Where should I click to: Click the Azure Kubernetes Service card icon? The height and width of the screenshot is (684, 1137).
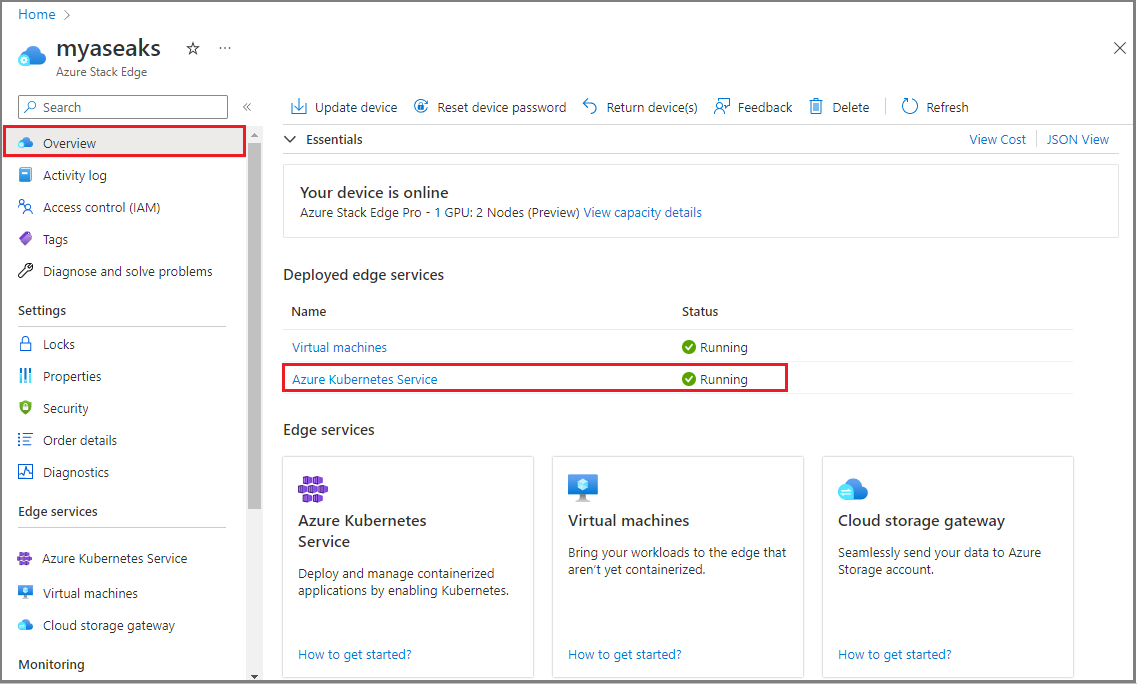(x=313, y=489)
